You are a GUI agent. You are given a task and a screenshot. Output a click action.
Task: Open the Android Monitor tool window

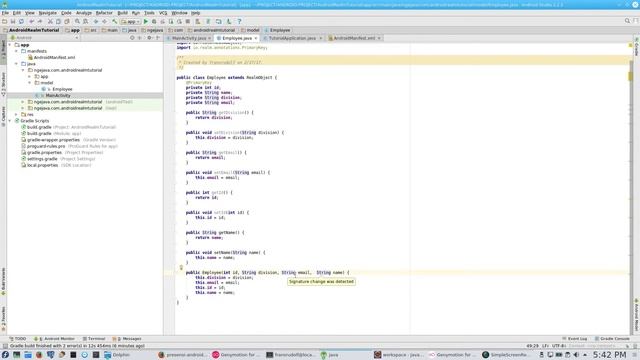[55, 339]
